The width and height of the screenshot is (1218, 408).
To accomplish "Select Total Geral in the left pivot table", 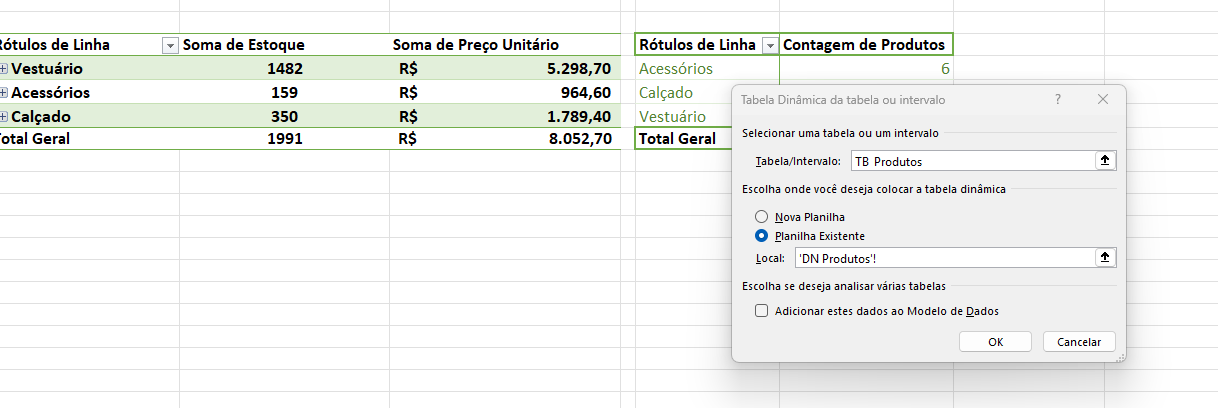I will 35,139.
